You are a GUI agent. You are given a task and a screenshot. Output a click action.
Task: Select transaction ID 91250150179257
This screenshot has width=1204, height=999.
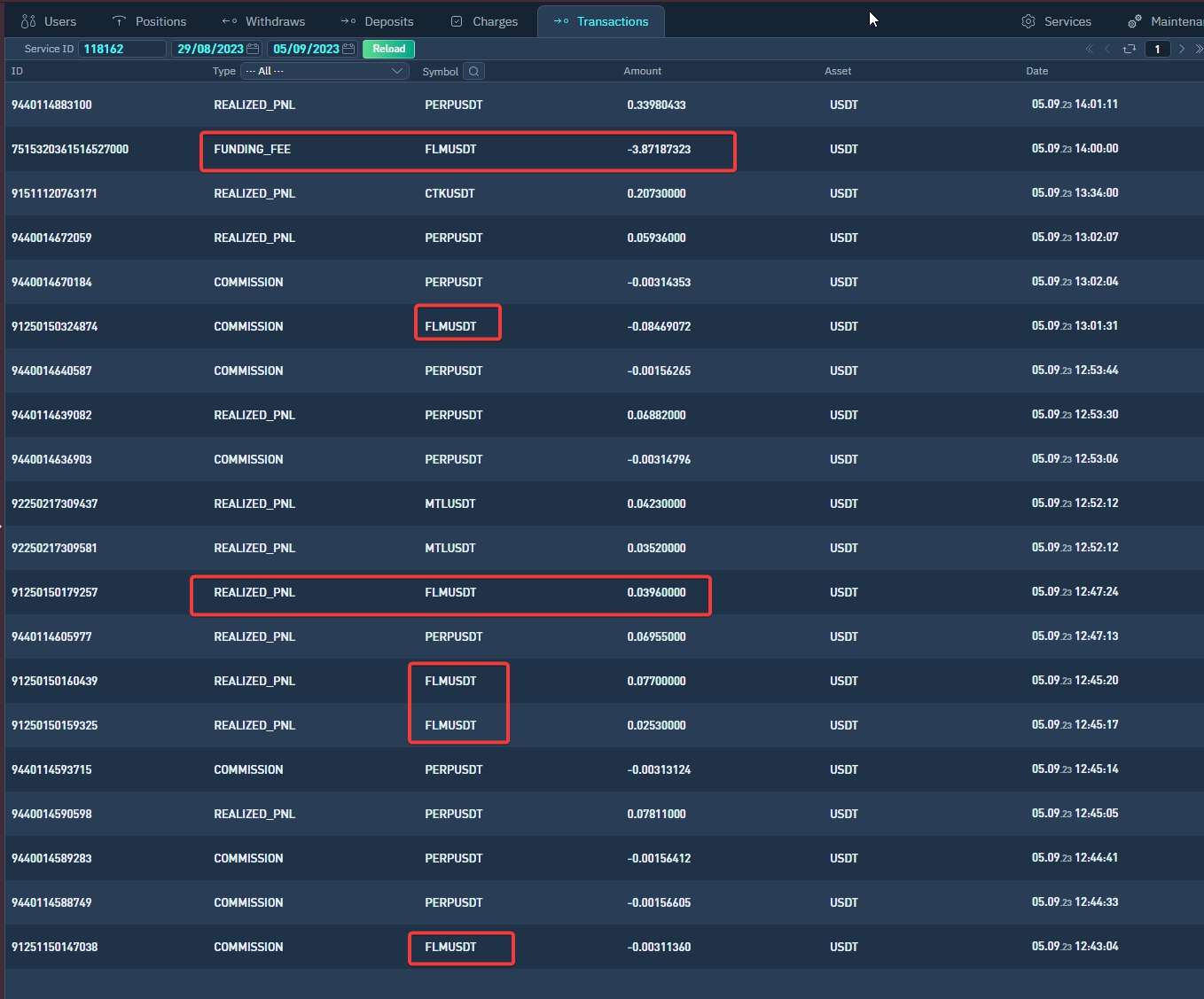[54, 592]
